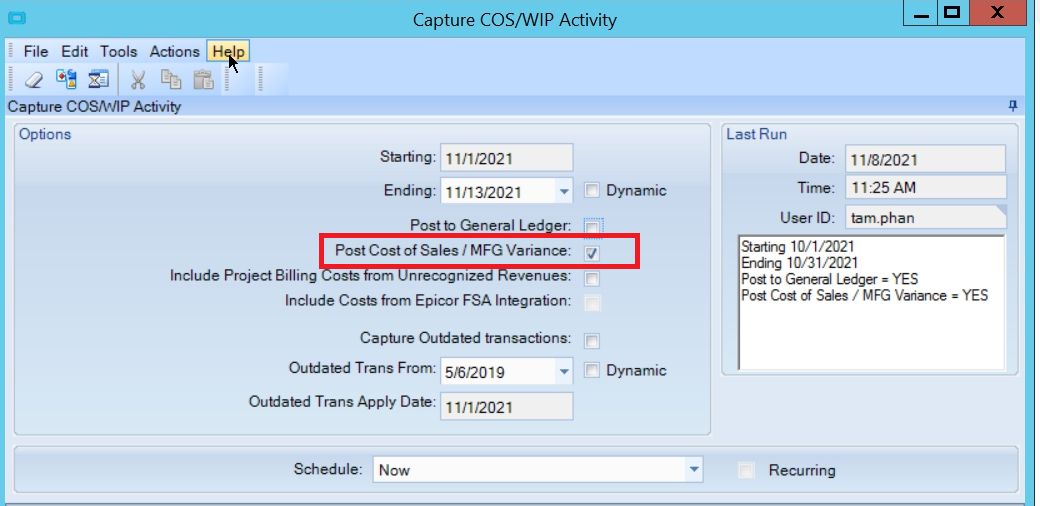Open the Ending date dropdown arrow

pos(564,192)
